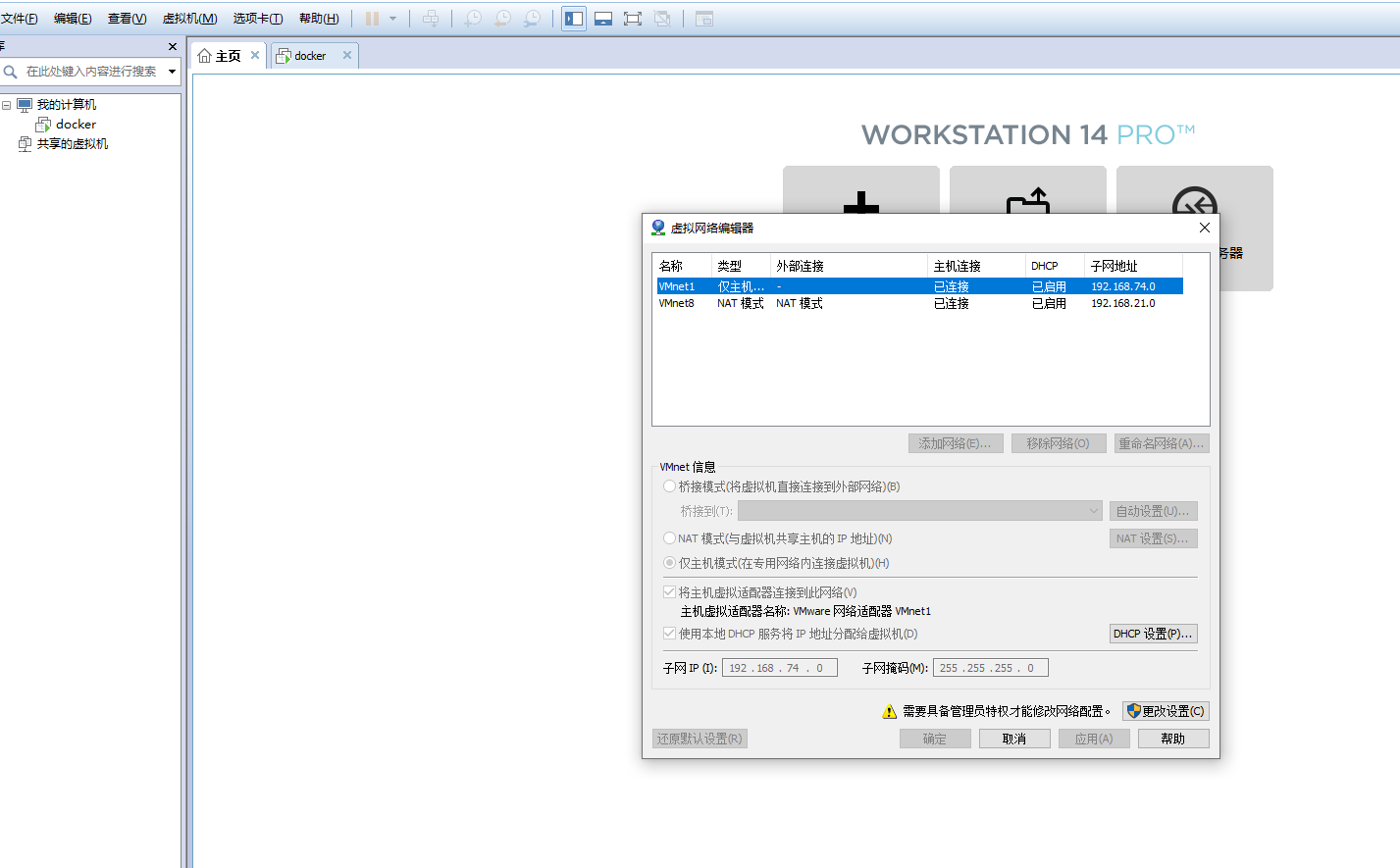The height and width of the screenshot is (868, 1400).
Task: Select the 桥接模式 radio button
Action: click(669, 486)
